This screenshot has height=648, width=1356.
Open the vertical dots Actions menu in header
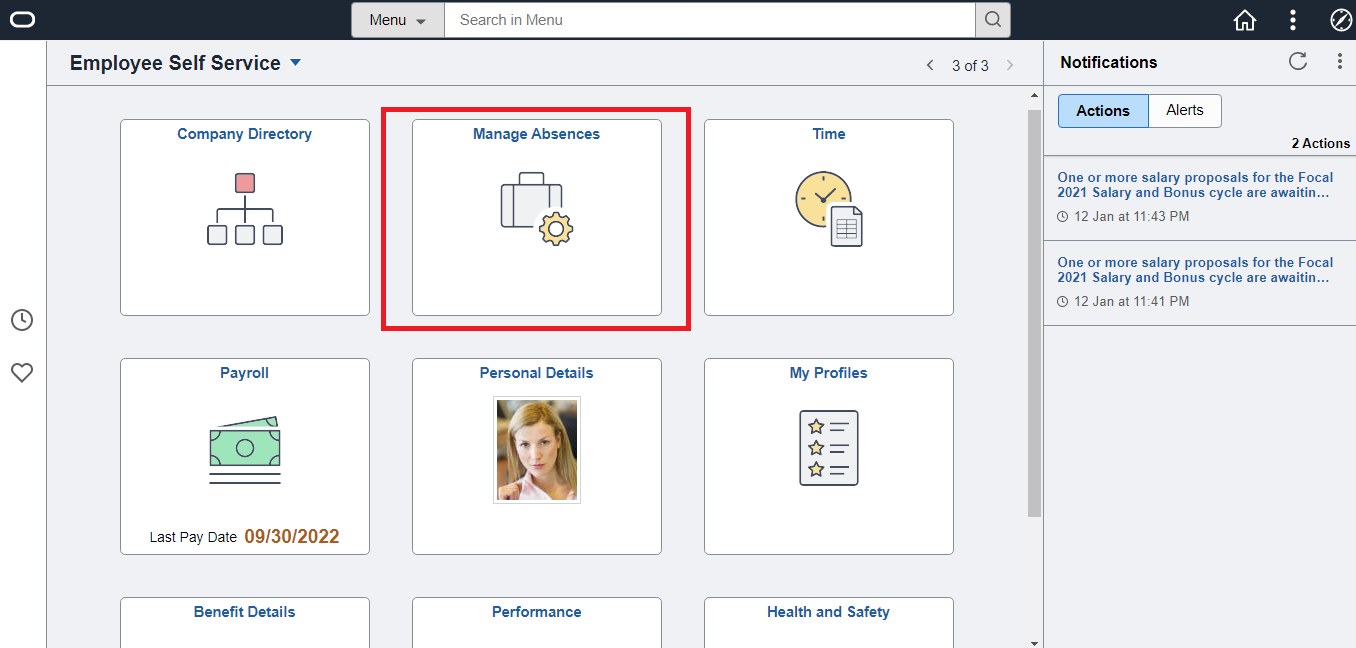1293,20
